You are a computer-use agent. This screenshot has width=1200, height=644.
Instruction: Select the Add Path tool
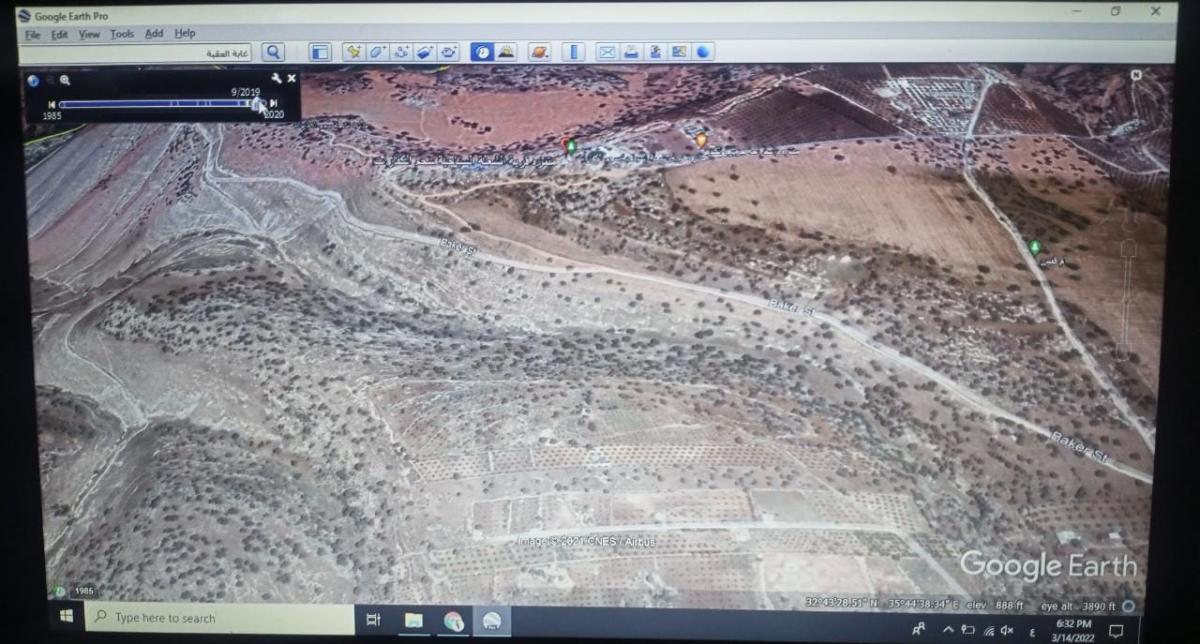(x=400, y=52)
